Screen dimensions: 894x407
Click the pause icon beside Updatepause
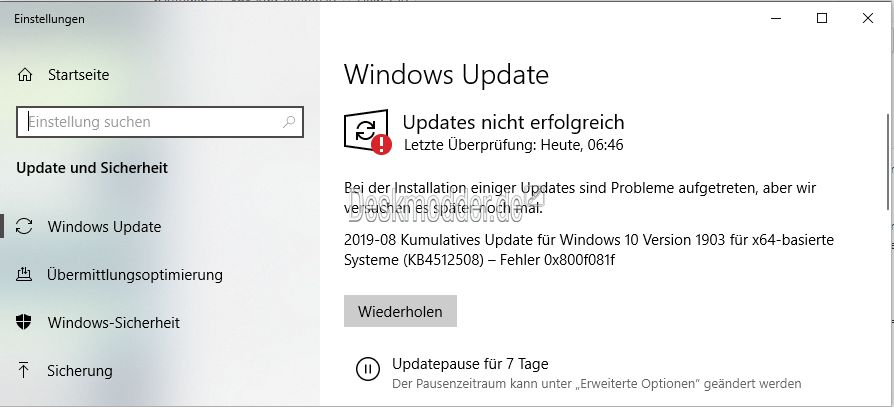pyautogui.click(x=368, y=369)
